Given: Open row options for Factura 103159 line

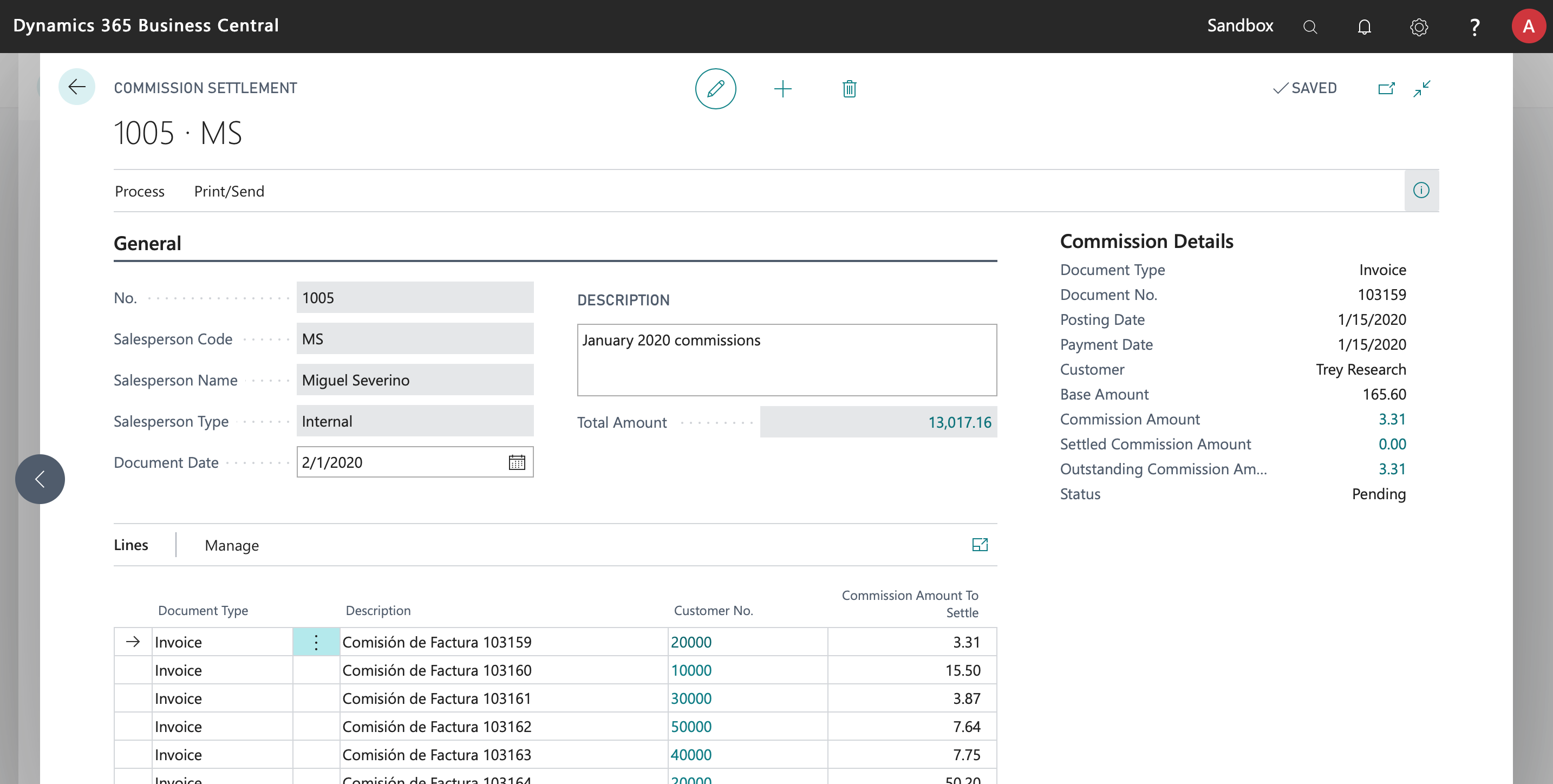Looking at the screenshot, I should tap(316, 642).
